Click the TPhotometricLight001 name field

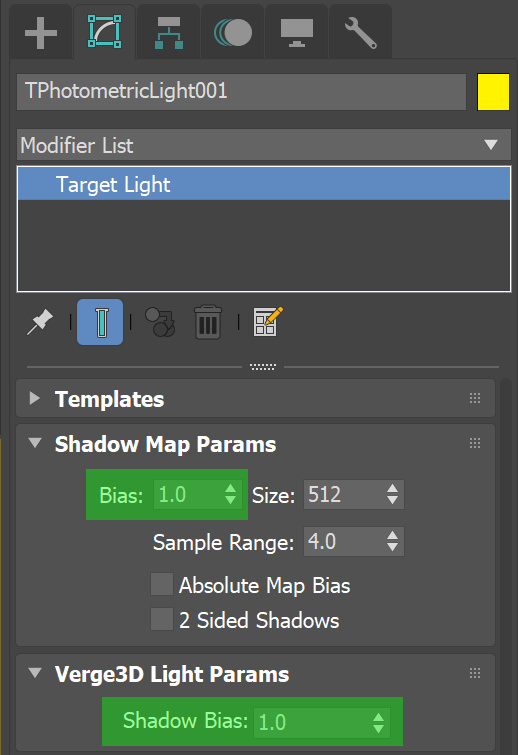tap(241, 91)
